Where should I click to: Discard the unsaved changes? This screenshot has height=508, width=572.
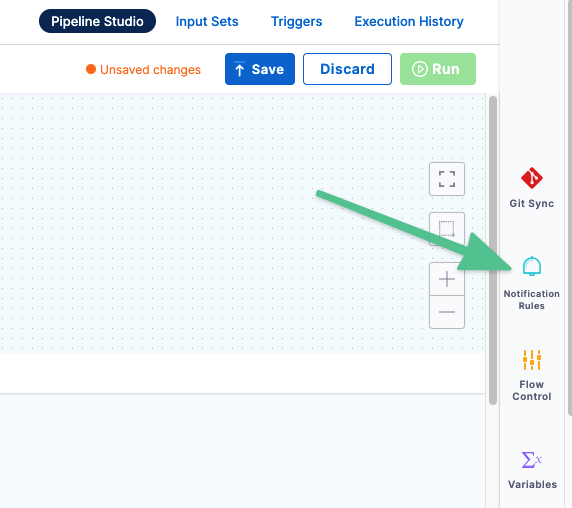pos(347,69)
